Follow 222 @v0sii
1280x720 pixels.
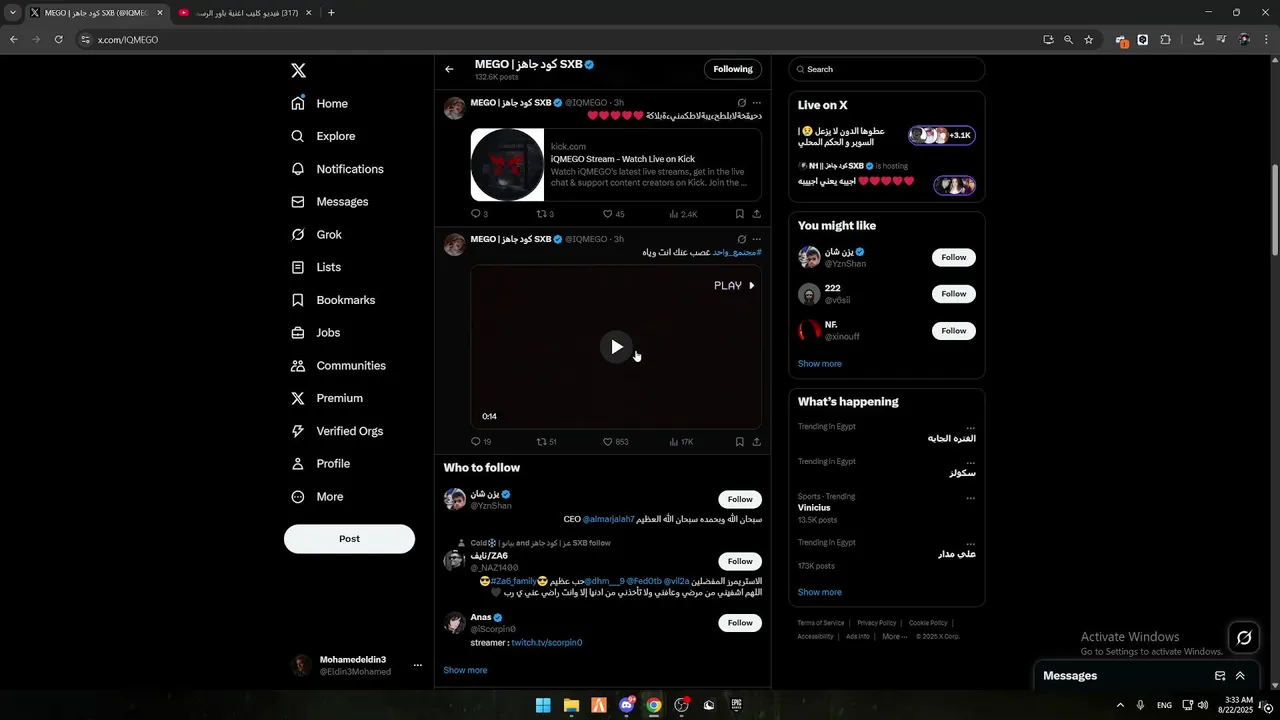tap(954, 294)
